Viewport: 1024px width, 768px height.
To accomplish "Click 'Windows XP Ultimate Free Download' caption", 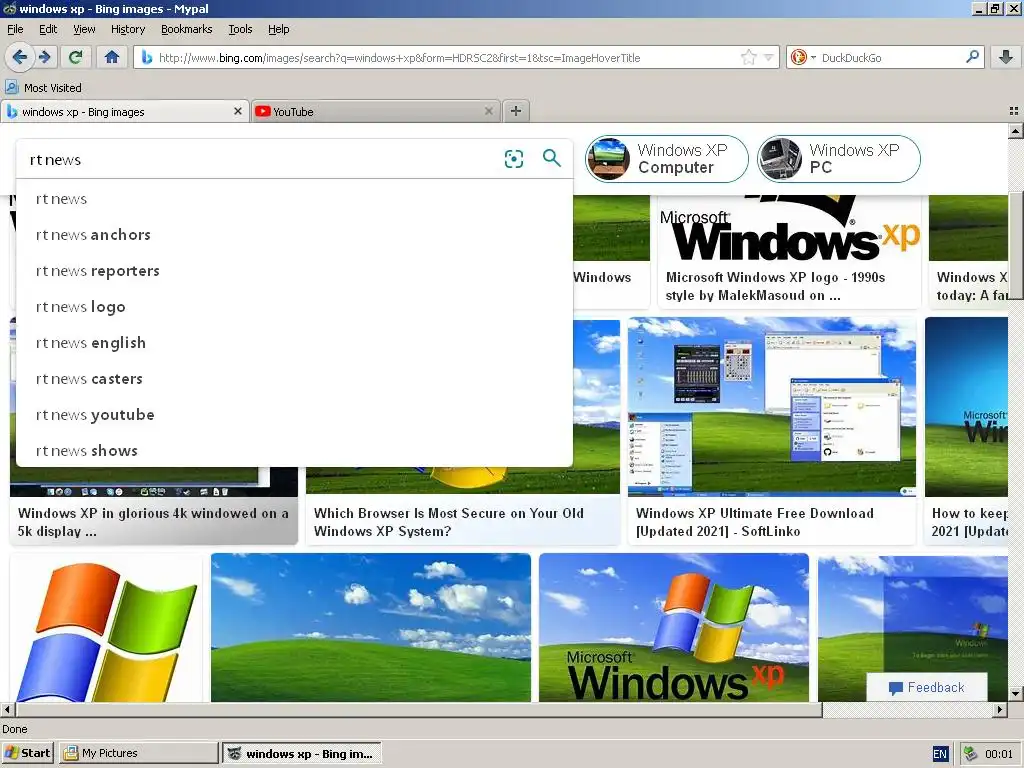I will 755,522.
